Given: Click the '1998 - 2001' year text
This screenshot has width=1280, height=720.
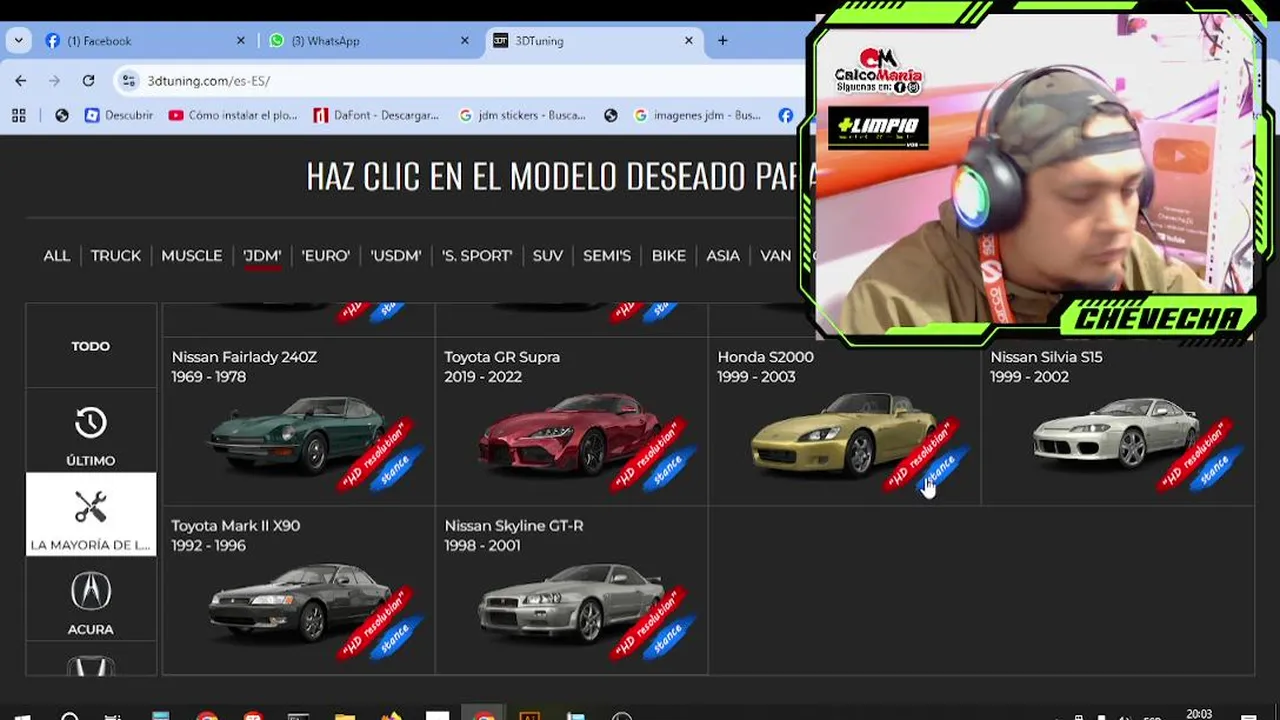Looking at the screenshot, I should coord(482,546).
